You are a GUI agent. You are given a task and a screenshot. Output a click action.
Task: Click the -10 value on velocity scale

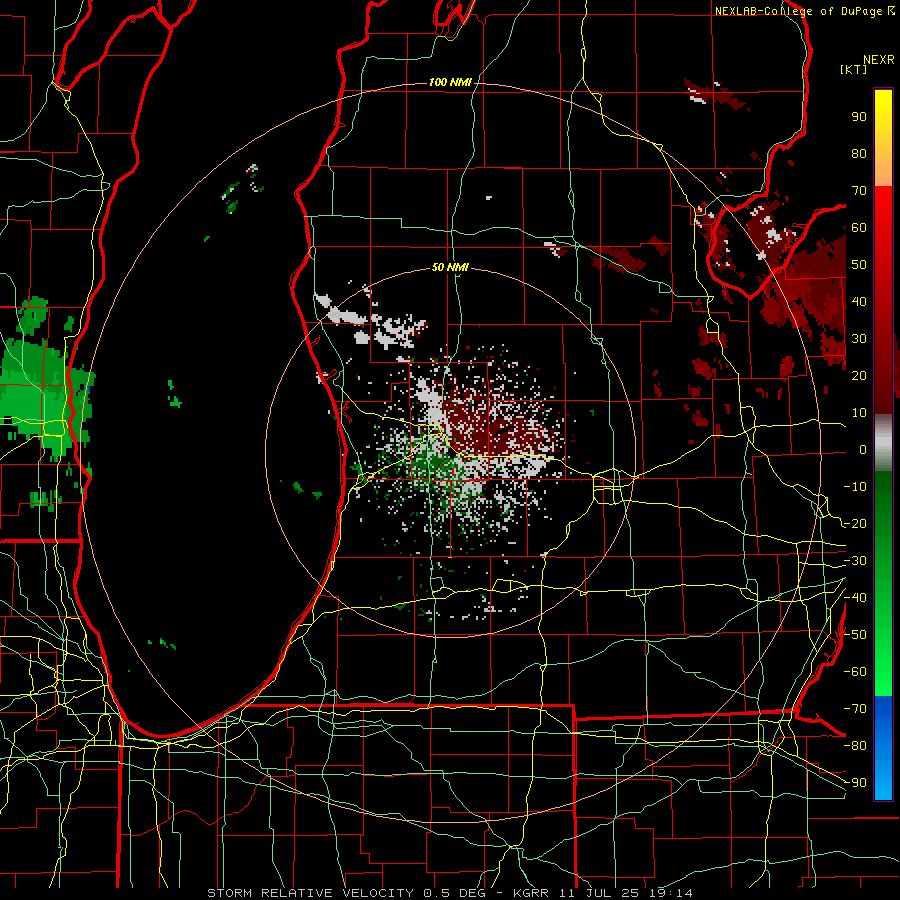coord(855,487)
